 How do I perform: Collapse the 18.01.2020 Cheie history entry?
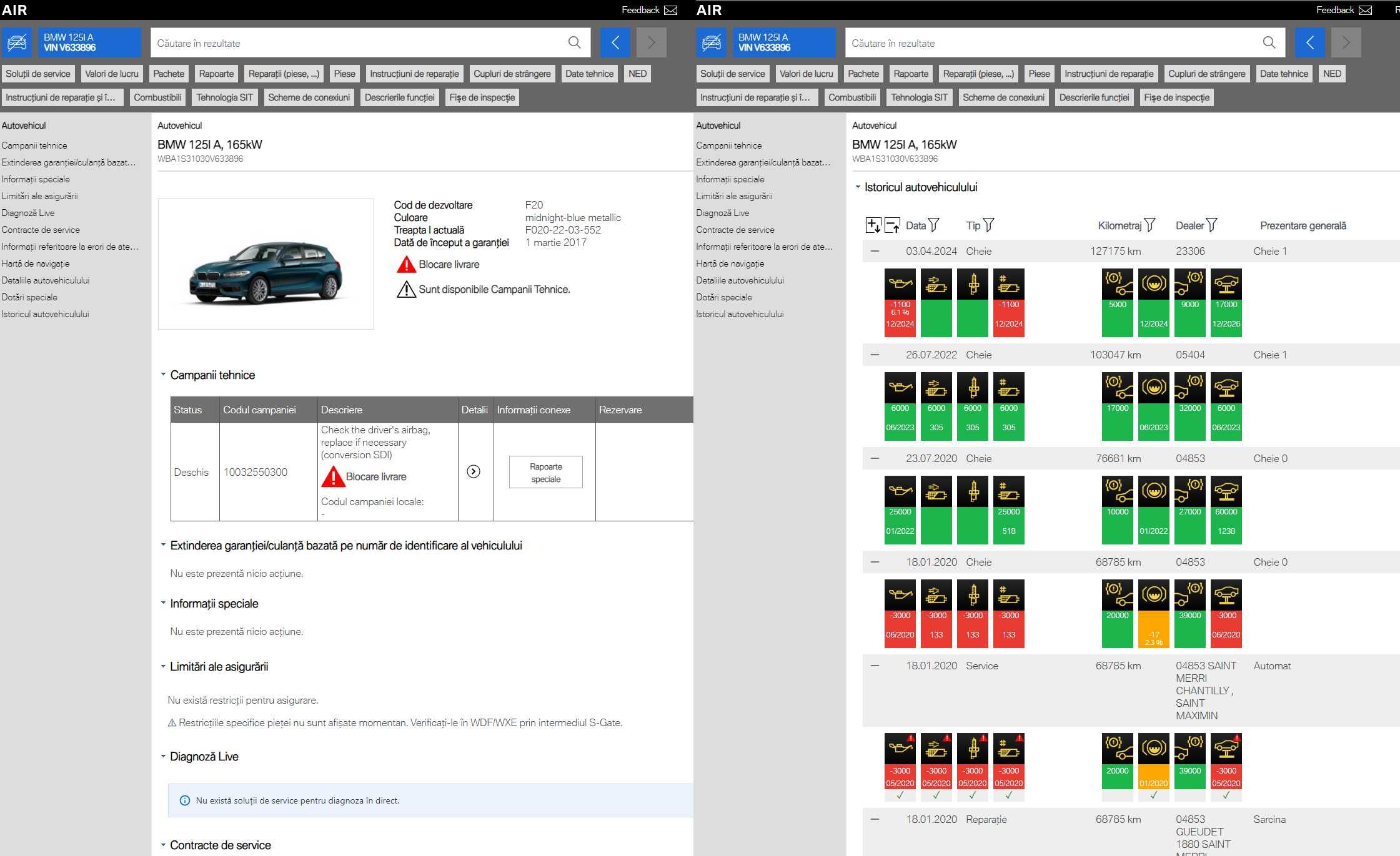coord(875,562)
